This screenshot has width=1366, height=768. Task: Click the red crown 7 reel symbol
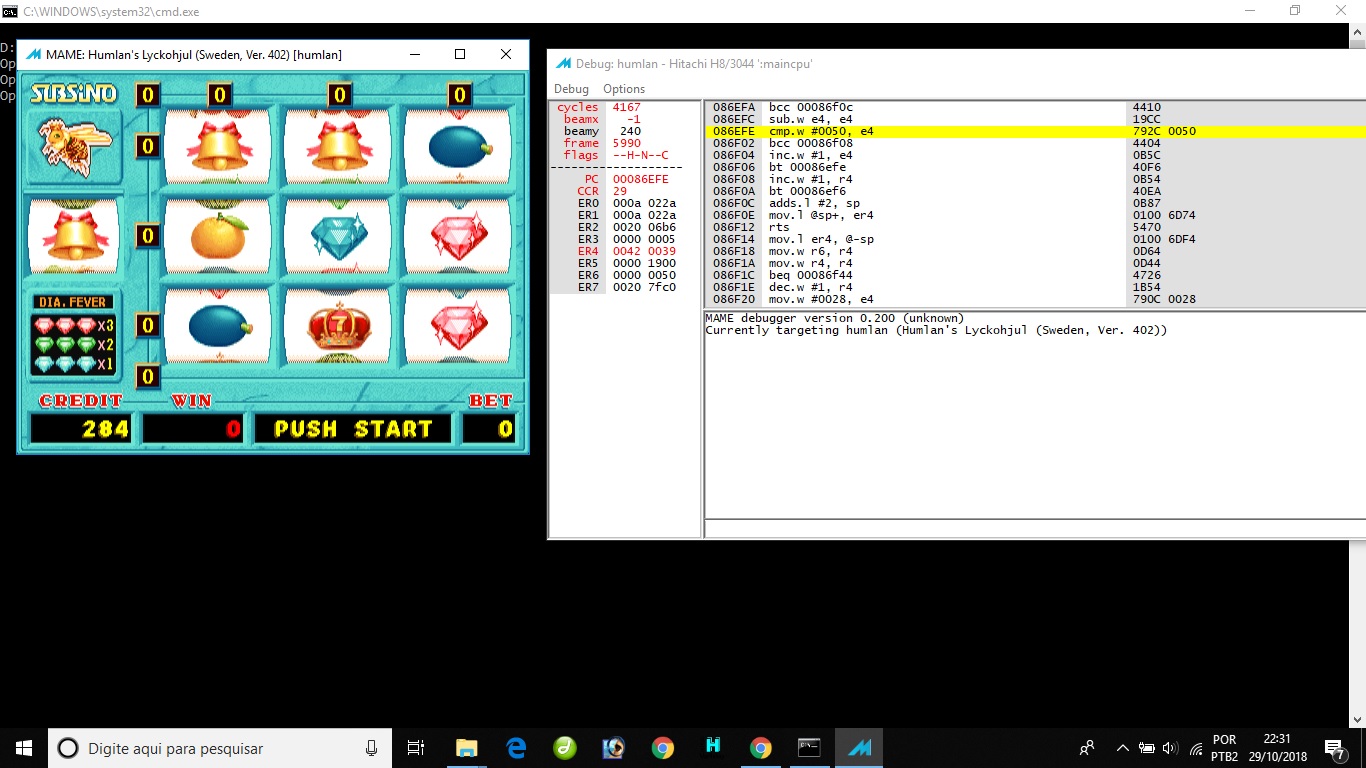pyautogui.click(x=339, y=326)
